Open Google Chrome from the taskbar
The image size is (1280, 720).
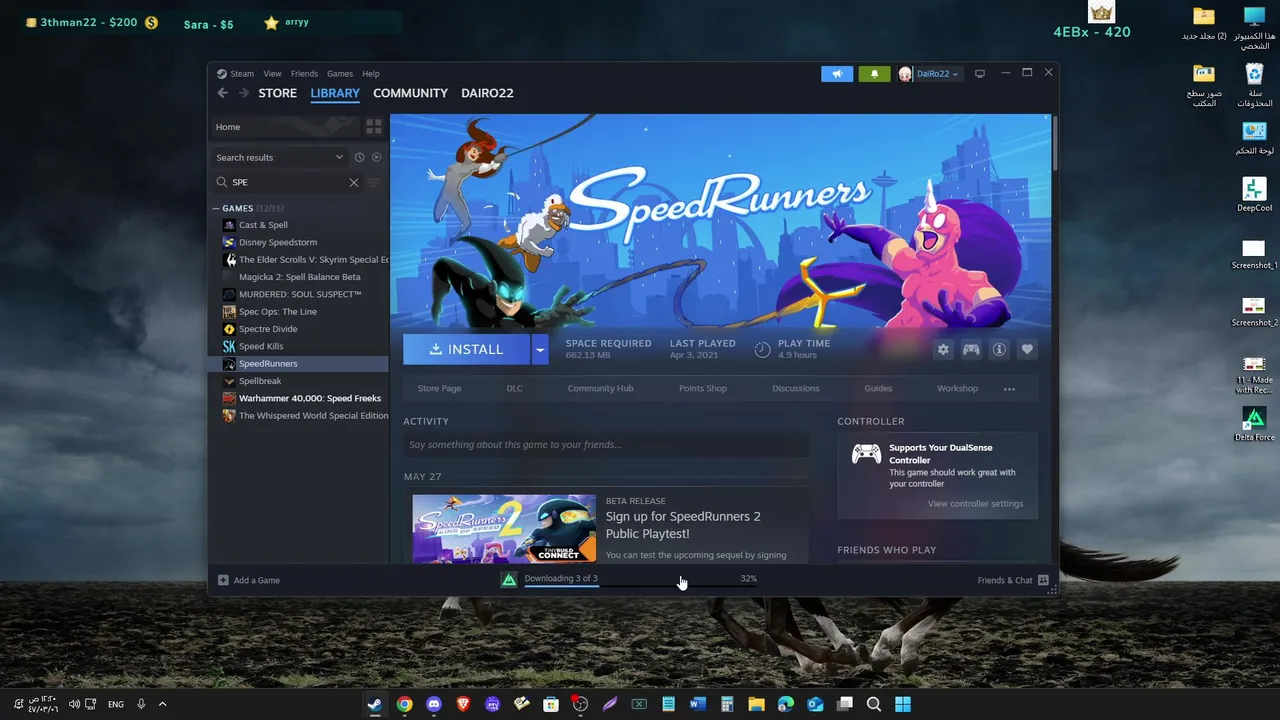404,704
